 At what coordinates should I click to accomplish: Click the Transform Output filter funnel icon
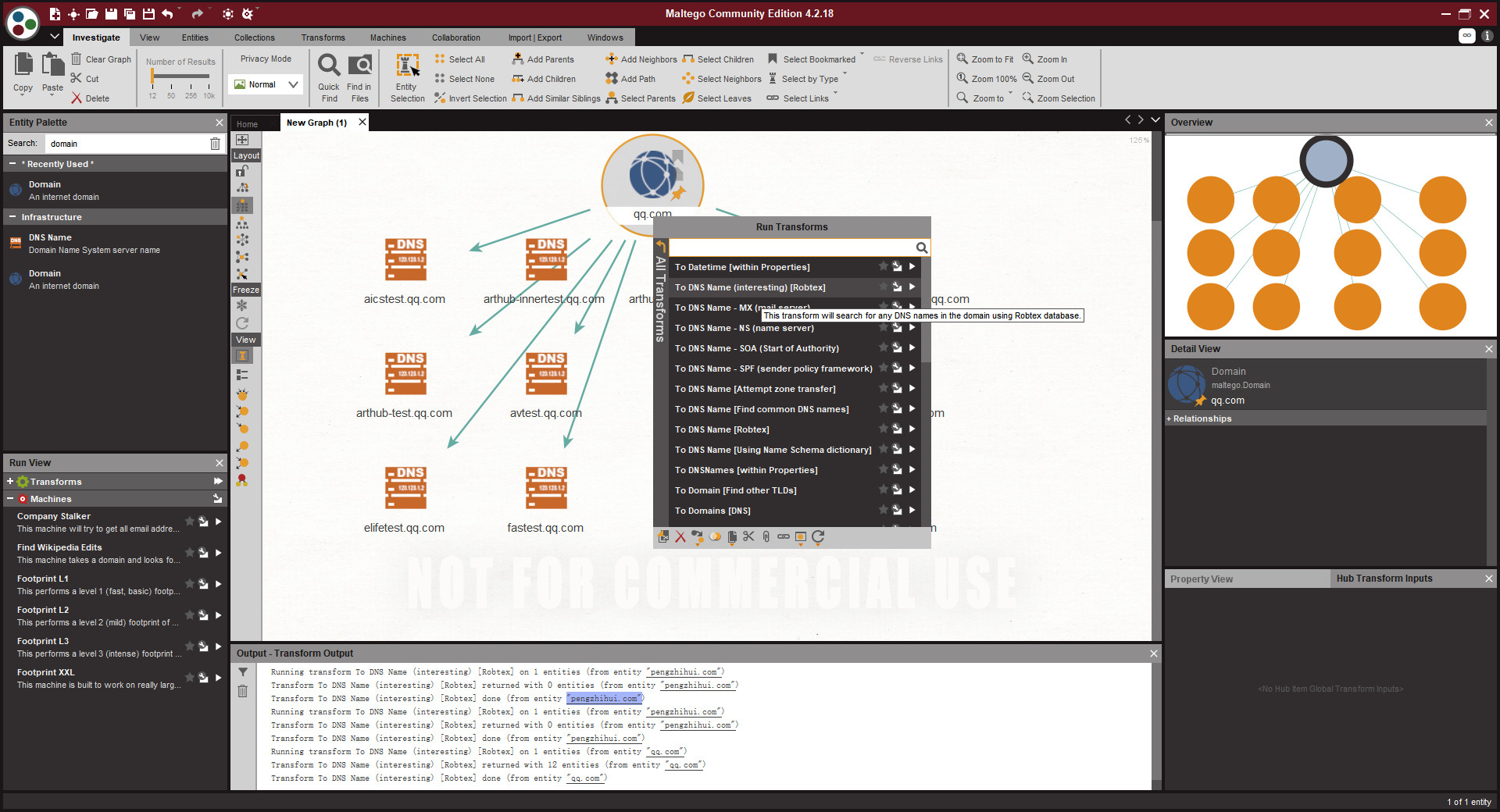point(243,672)
